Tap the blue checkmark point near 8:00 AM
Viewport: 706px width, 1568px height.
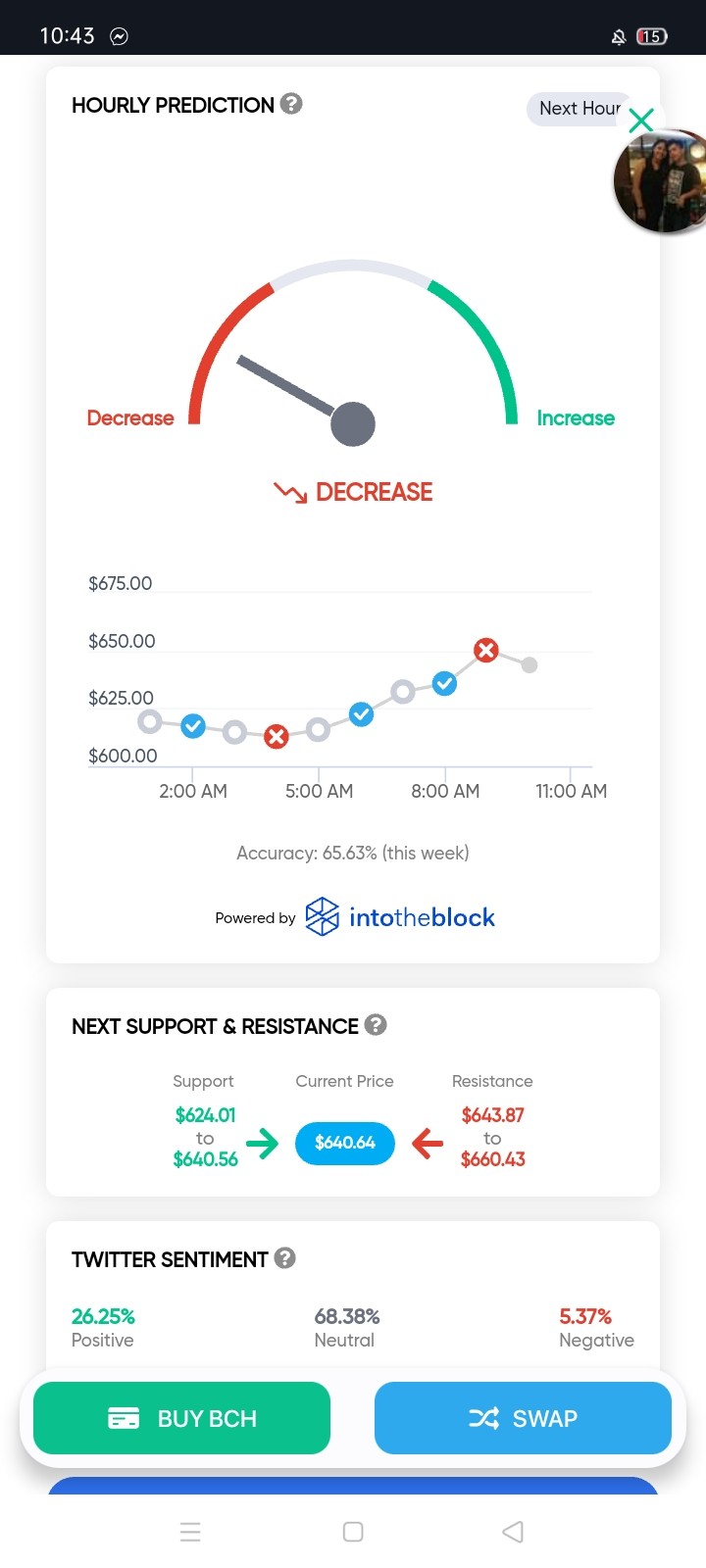tap(444, 683)
